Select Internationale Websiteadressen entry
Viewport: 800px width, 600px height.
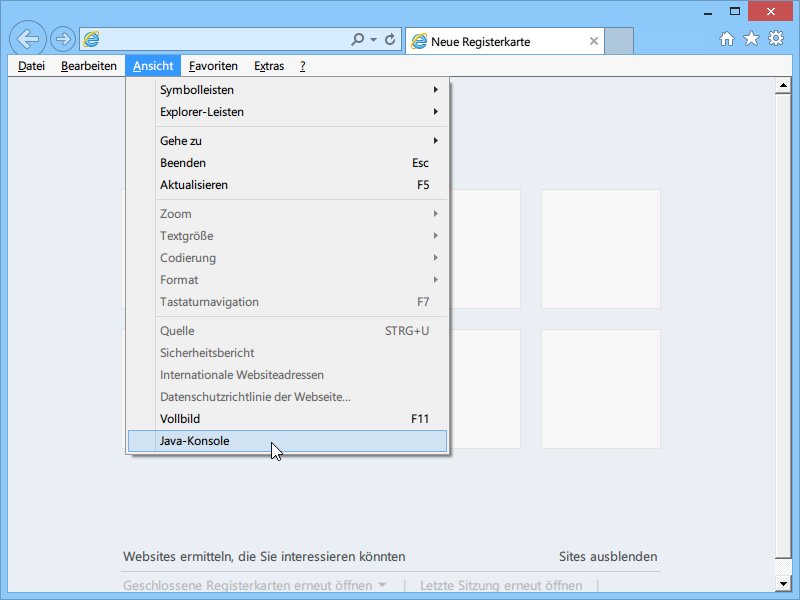(287, 374)
